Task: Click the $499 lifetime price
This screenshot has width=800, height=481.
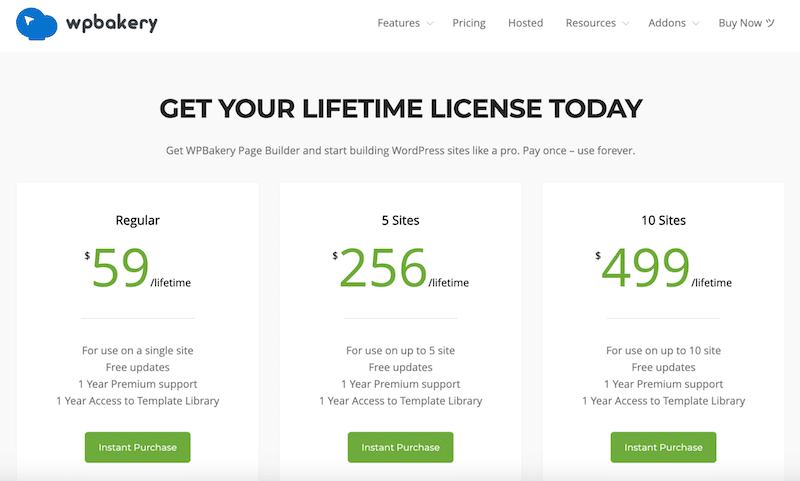Action: (647, 269)
